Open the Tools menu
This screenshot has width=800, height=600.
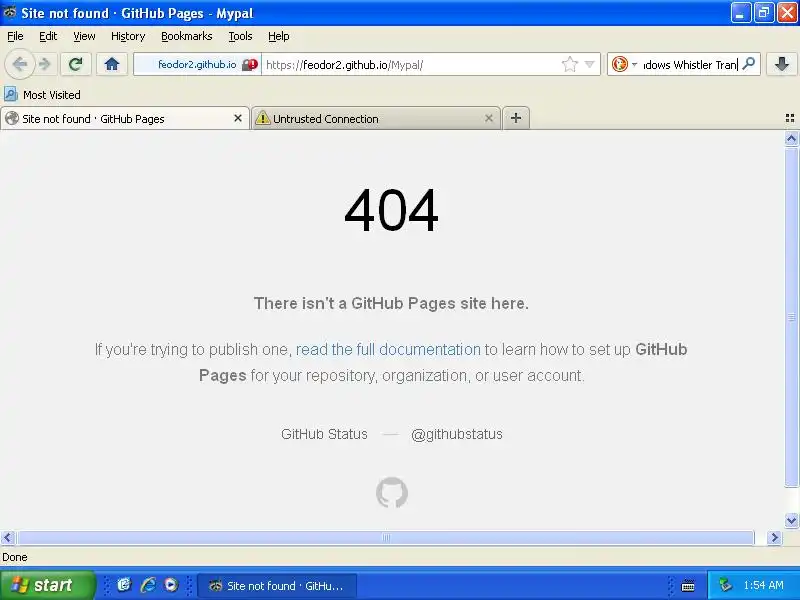240,36
